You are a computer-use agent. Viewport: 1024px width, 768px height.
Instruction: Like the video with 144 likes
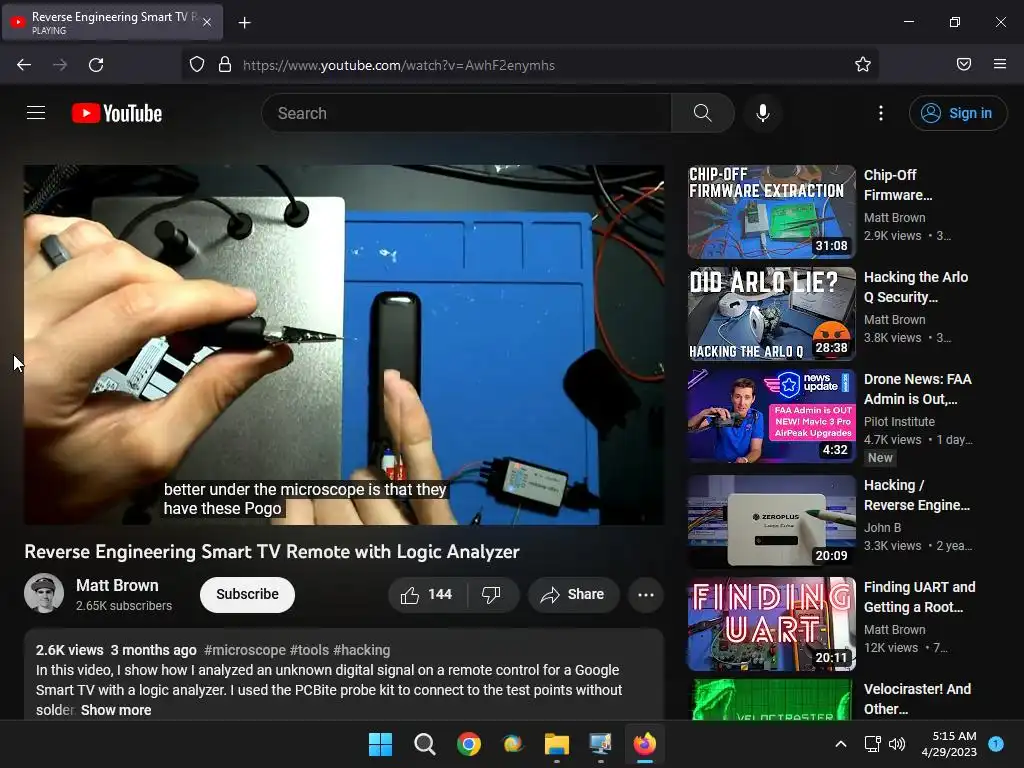(x=427, y=594)
